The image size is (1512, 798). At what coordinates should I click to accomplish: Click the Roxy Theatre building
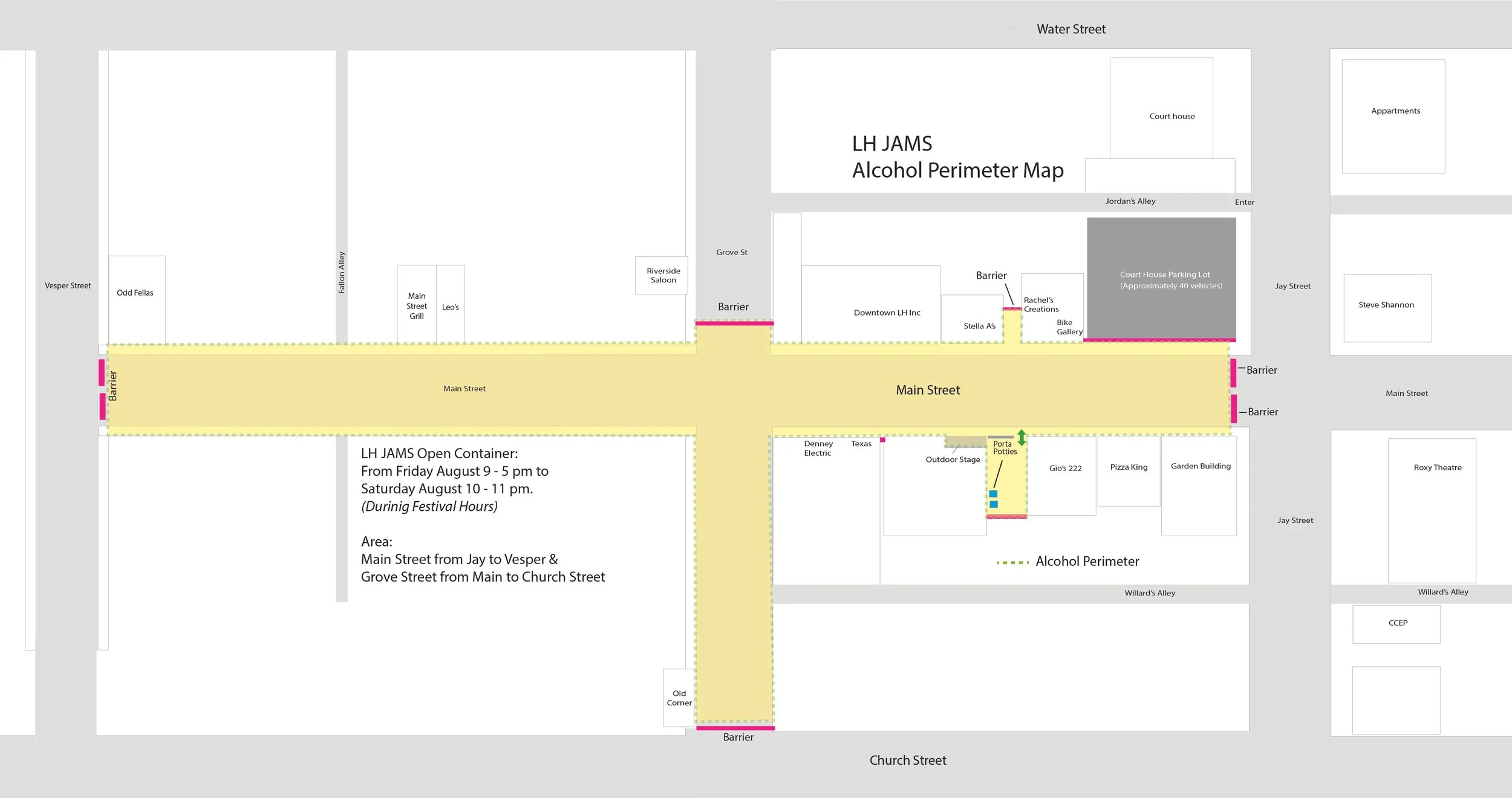tap(1432, 510)
